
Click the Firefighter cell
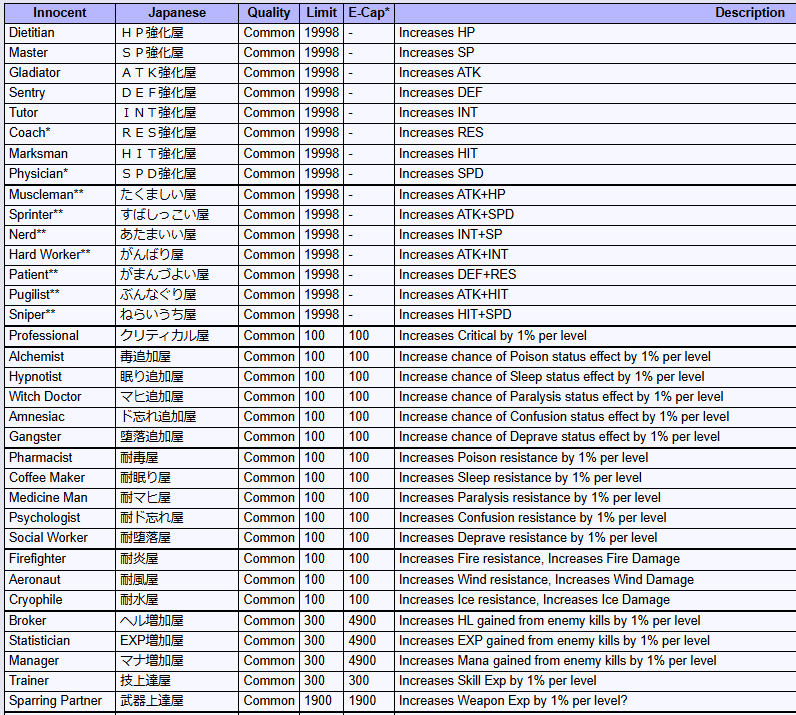pyautogui.click(x=60, y=559)
